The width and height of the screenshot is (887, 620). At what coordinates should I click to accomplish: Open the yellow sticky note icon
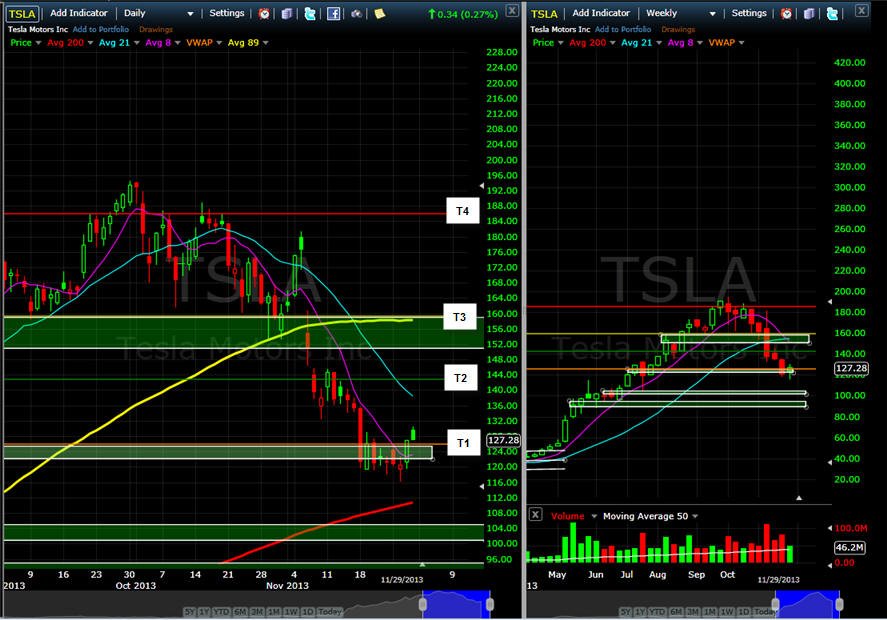[380, 13]
